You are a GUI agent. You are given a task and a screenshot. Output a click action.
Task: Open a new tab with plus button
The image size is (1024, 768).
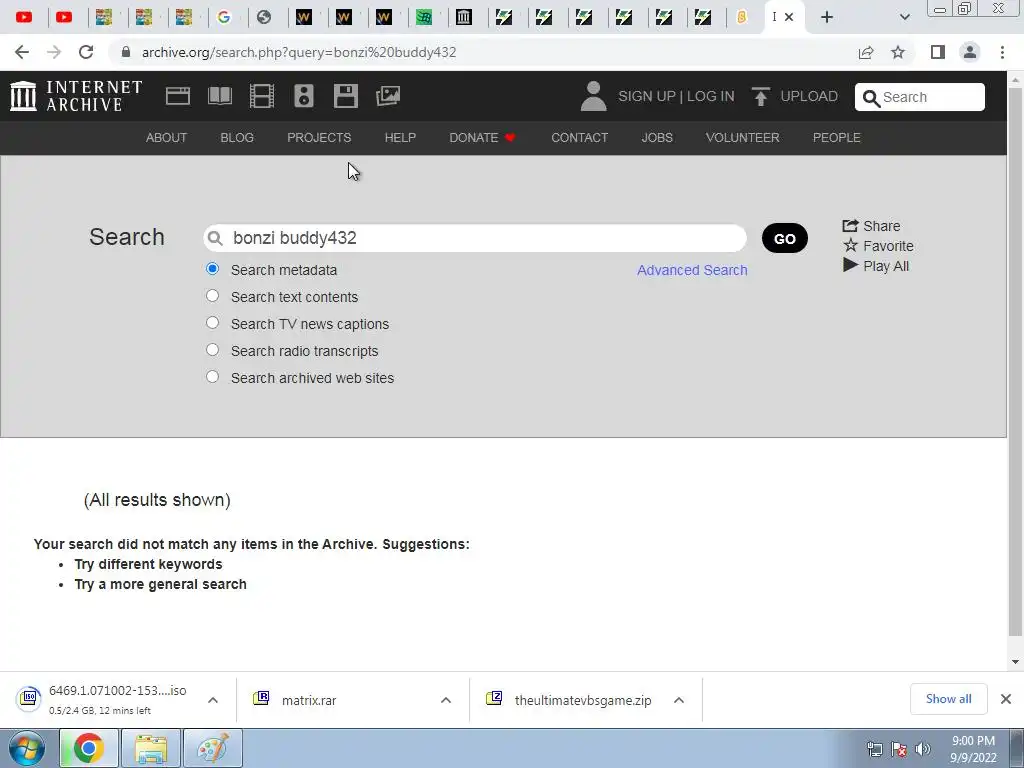pos(827,17)
